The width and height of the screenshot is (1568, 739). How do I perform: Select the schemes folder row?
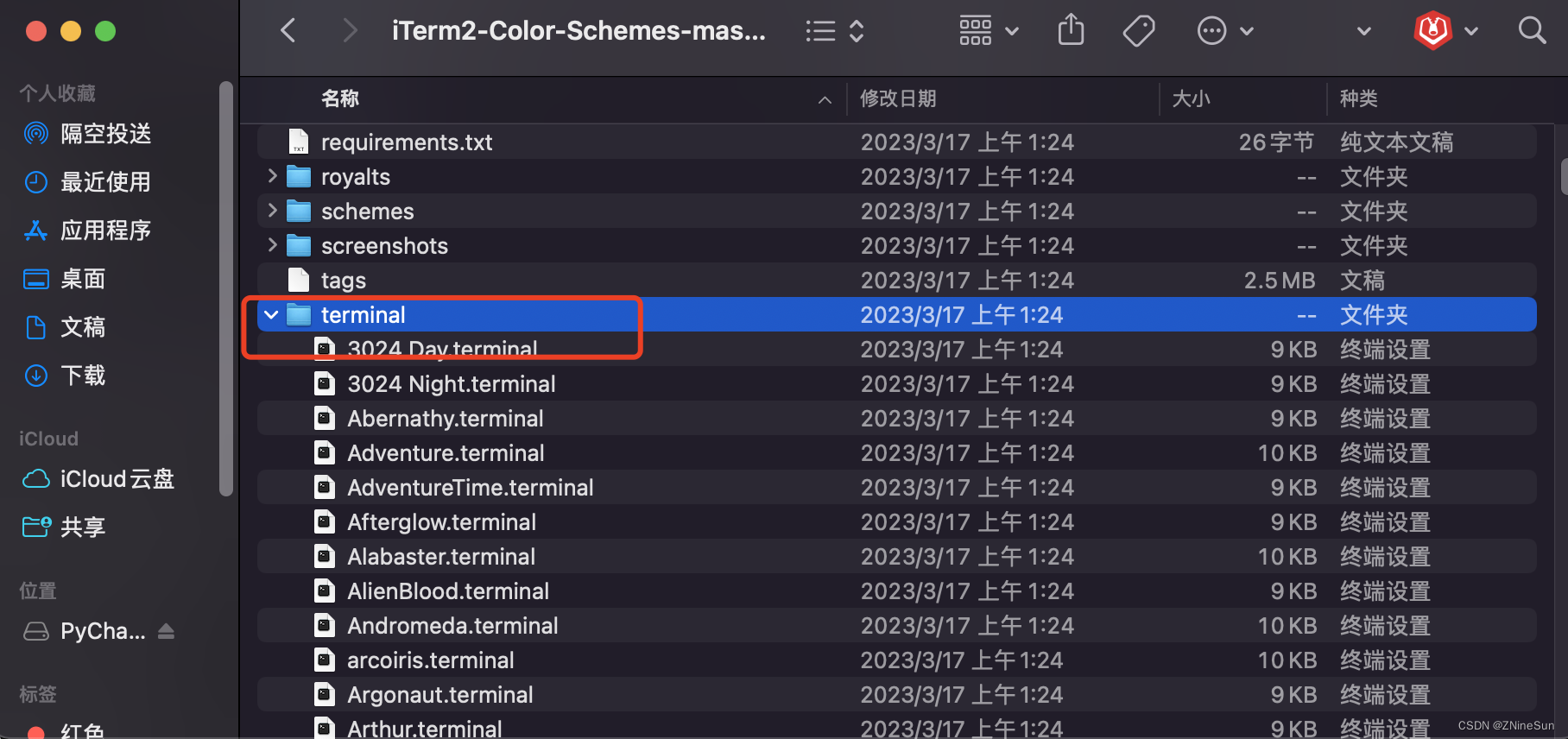(896, 211)
